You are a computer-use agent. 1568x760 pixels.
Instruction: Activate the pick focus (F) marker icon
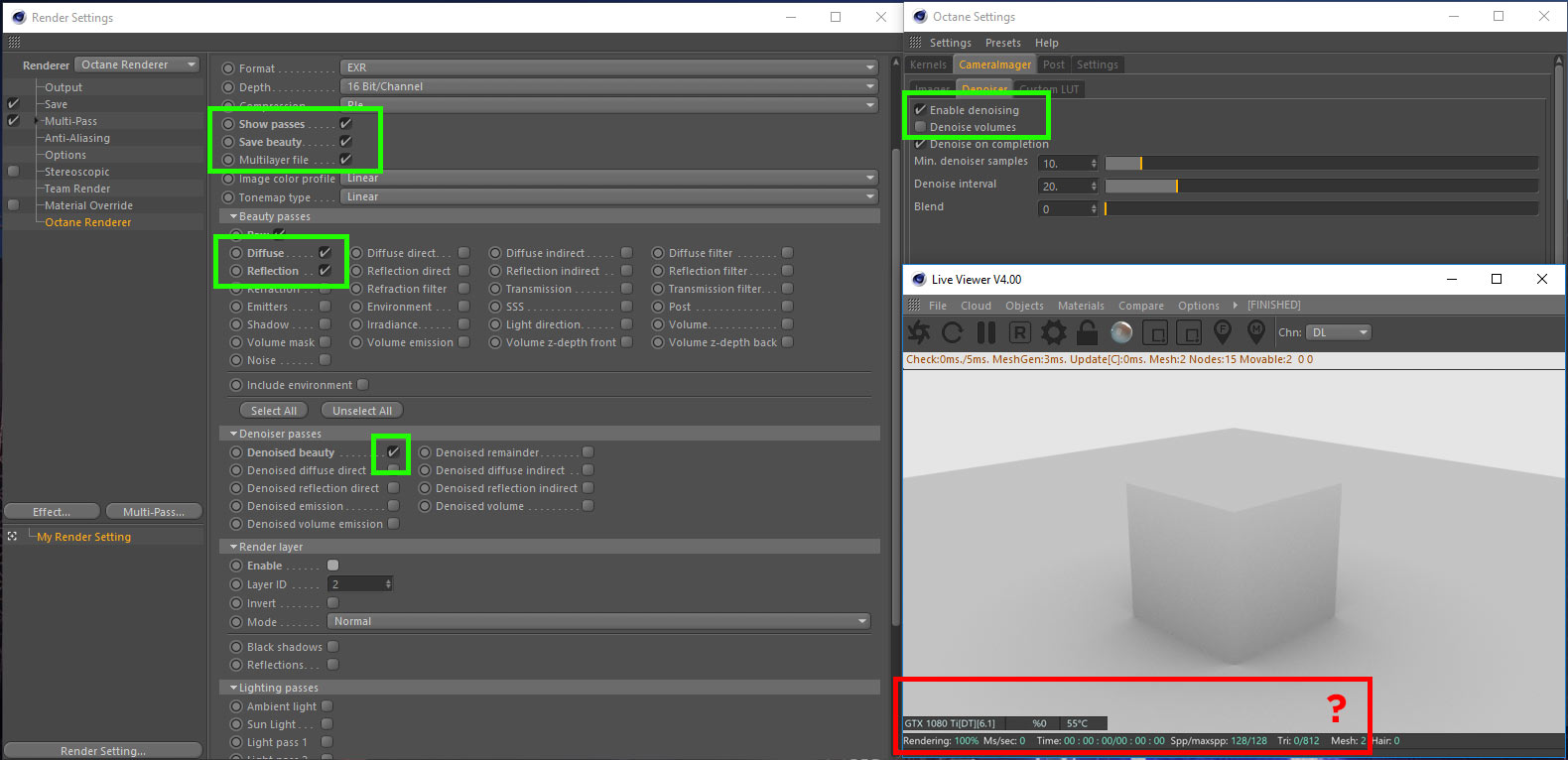point(1223,331)
